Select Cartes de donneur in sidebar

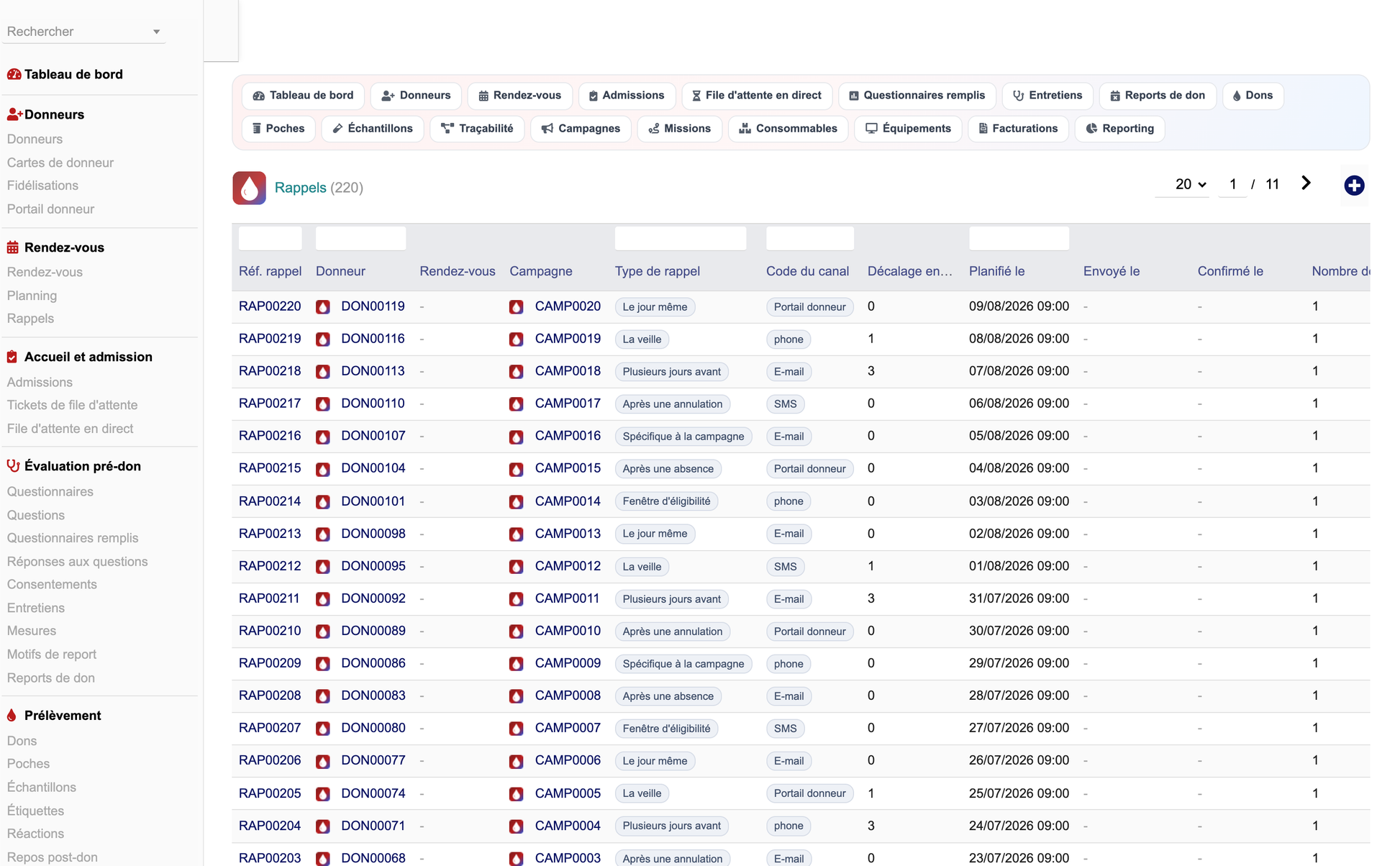coord(60,163)
